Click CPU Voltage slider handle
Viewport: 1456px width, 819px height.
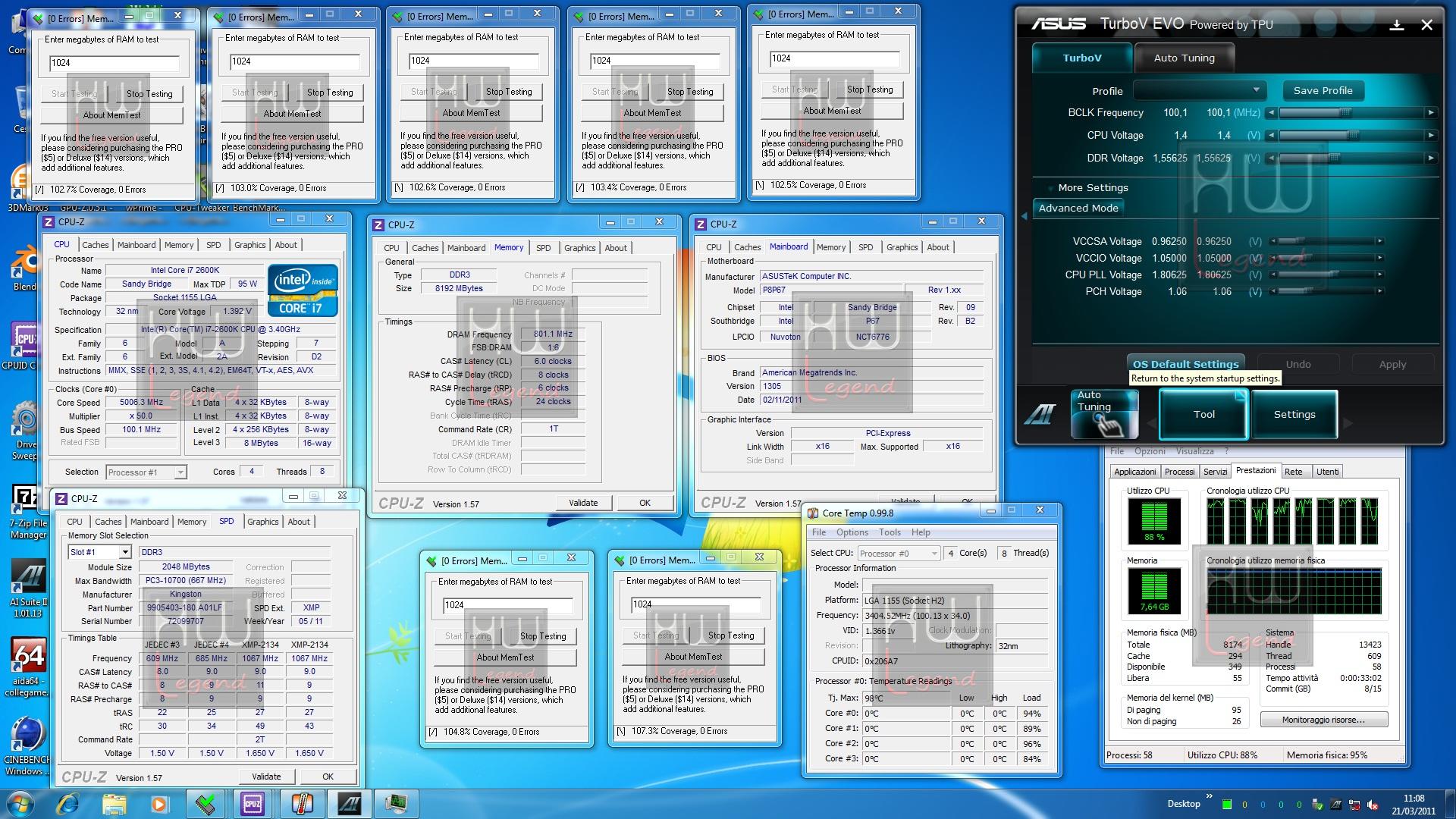[1352, 136]
